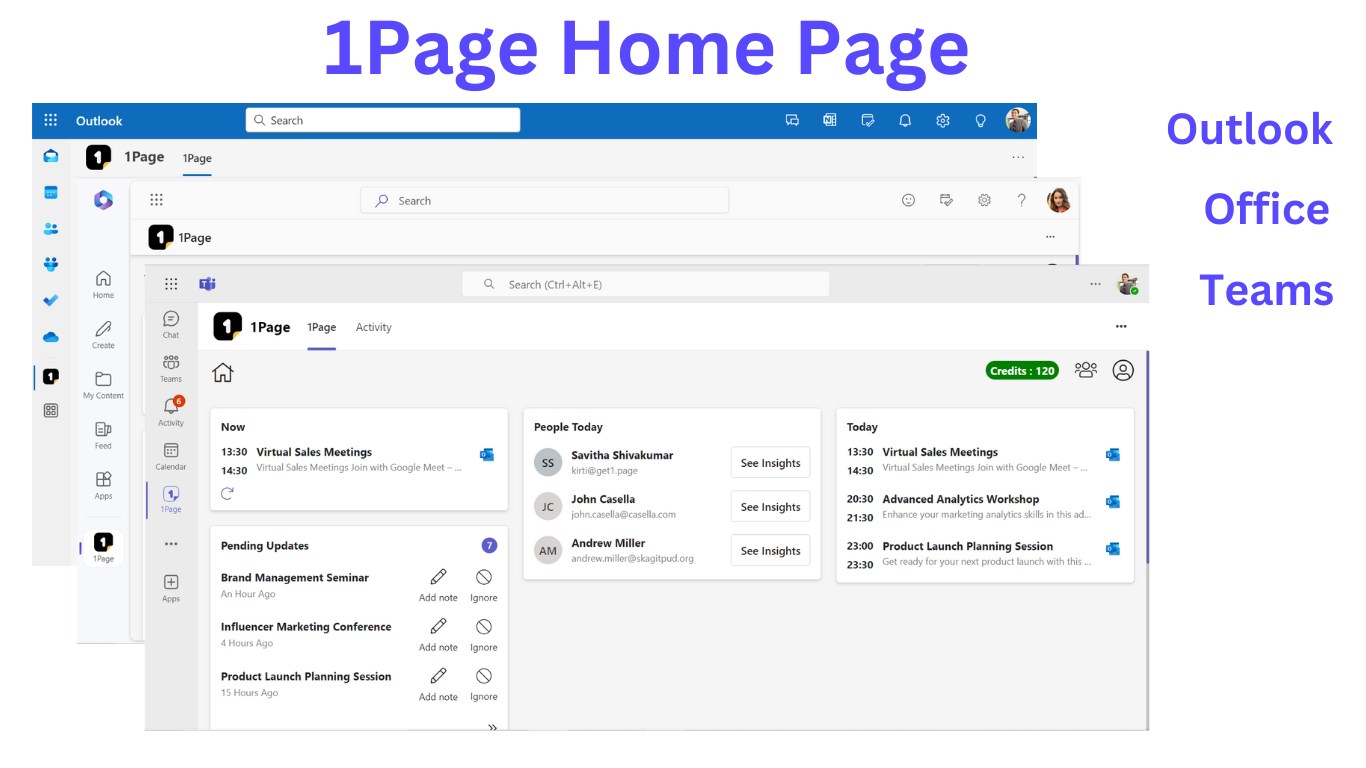Open Calendar in the Outlook left rail
This screenshot has height=768, width=1366.
click(51, 192)
